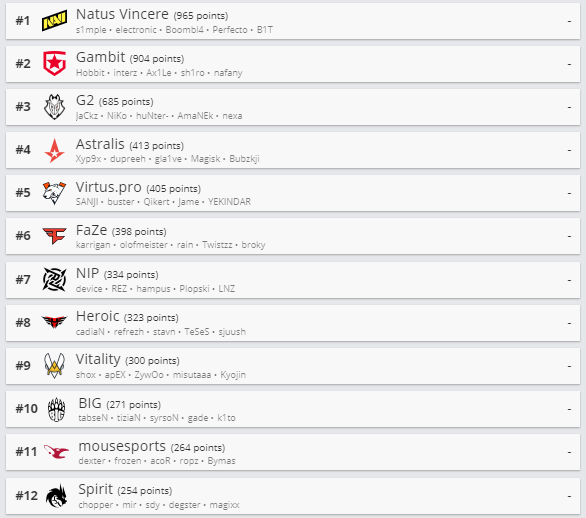
Task: Click the BIG paw logo
Action: click(x=57, y=409)
